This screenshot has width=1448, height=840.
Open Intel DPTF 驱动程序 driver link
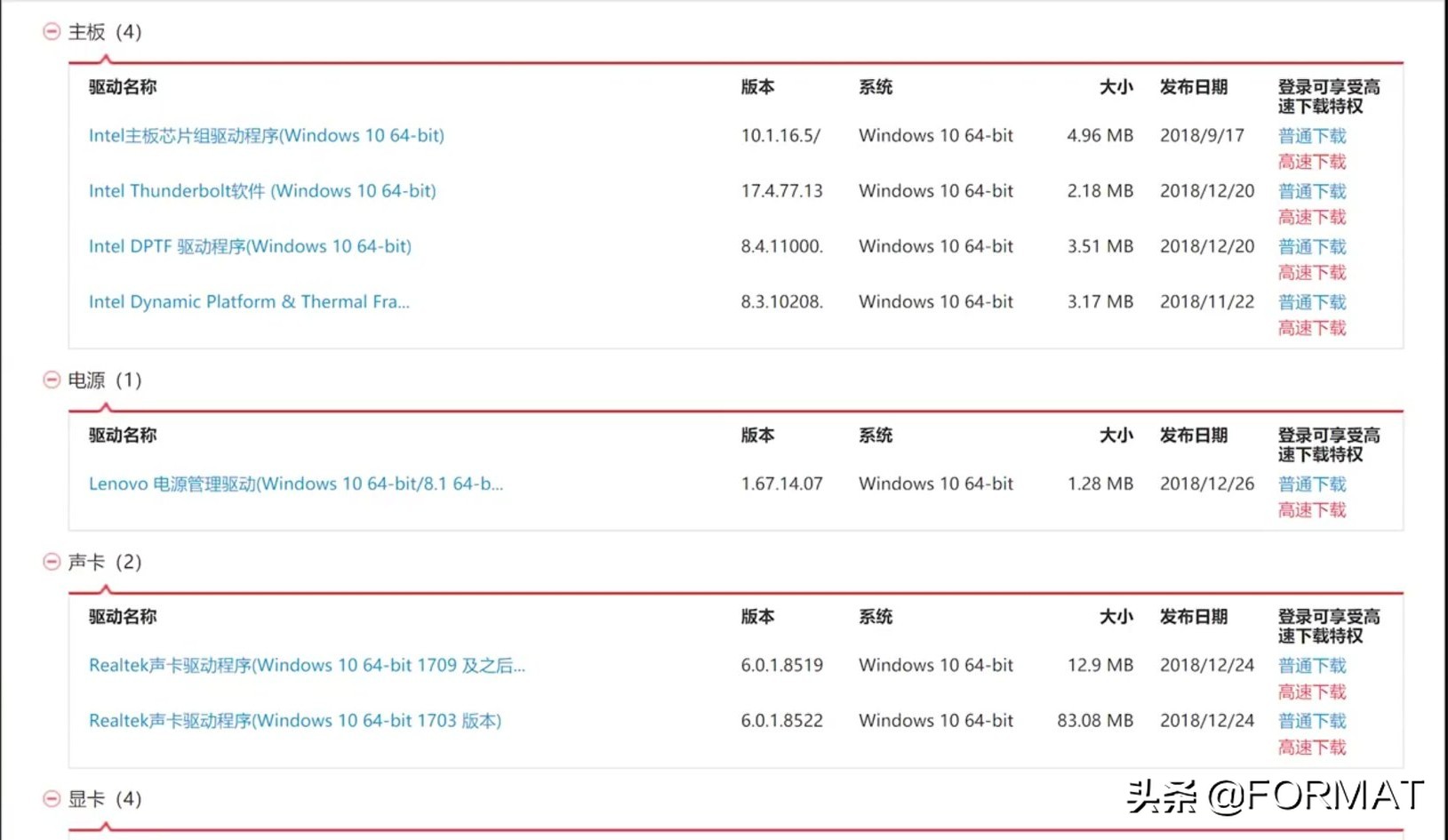pos(250,246)
